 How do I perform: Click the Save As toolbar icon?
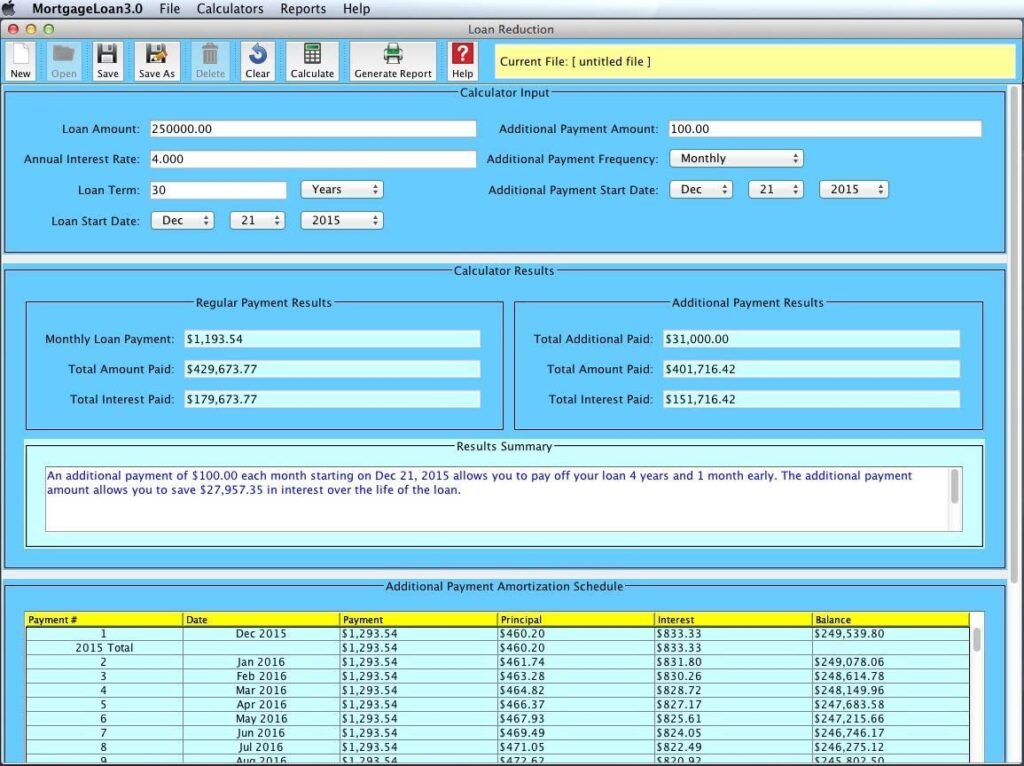[x=157, y=61]
